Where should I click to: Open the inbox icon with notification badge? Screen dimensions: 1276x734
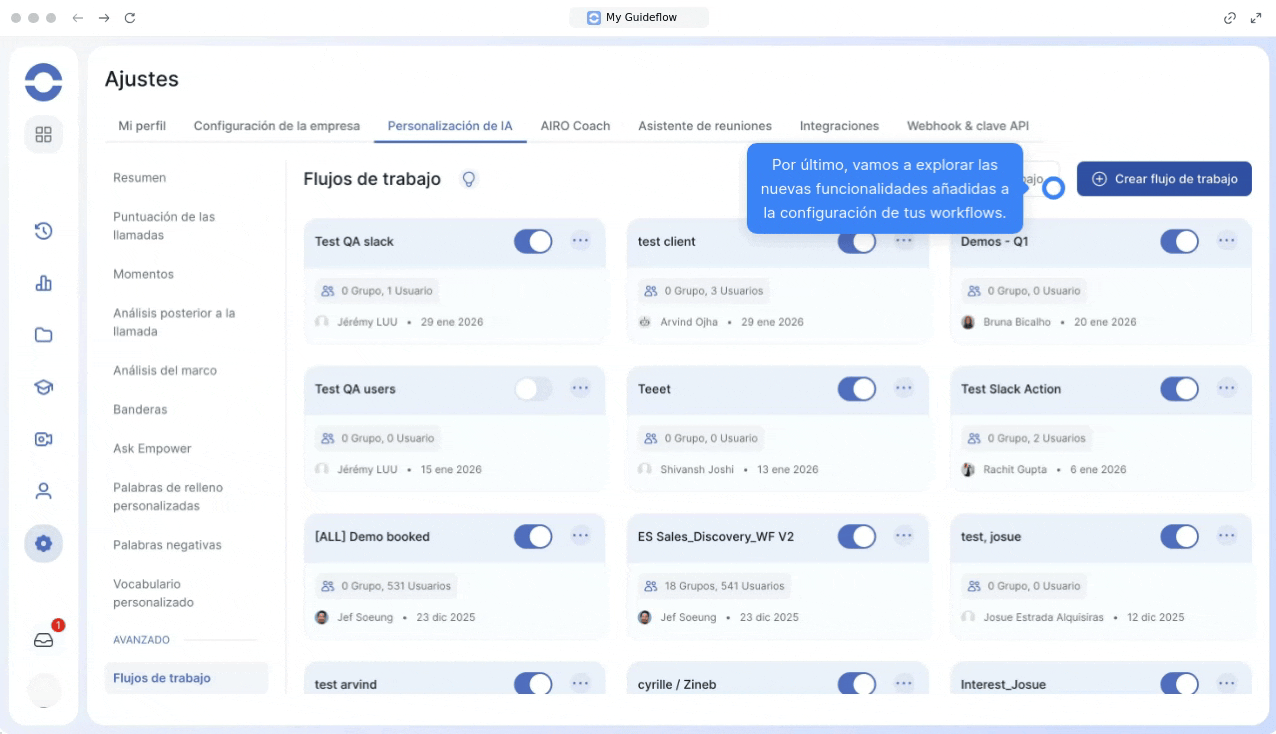(43, 641)
